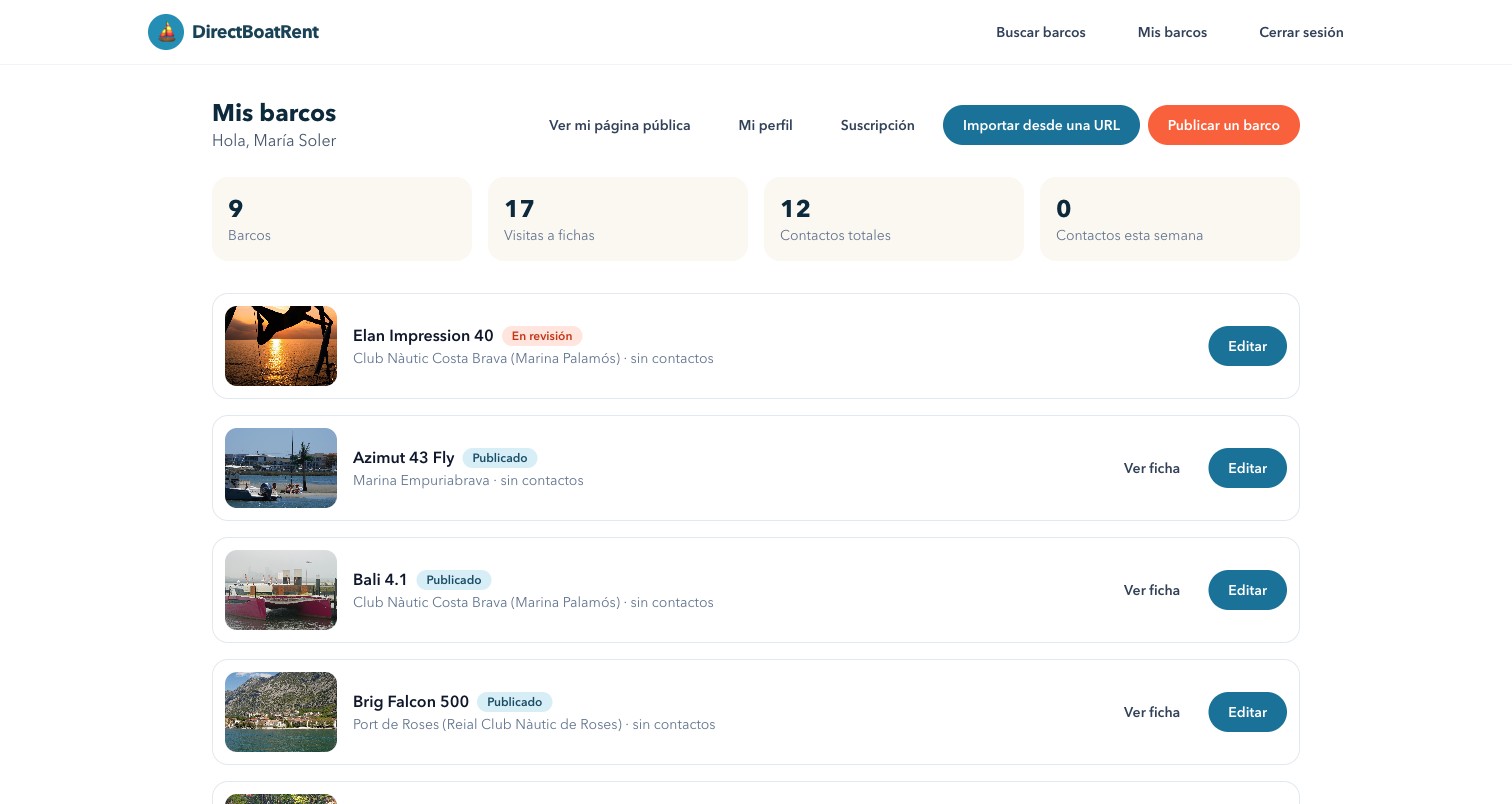Click the Publicado badge next to Bali 4.1
The width and height of the screenshot is (1512, 804).
tap(454, 580)
